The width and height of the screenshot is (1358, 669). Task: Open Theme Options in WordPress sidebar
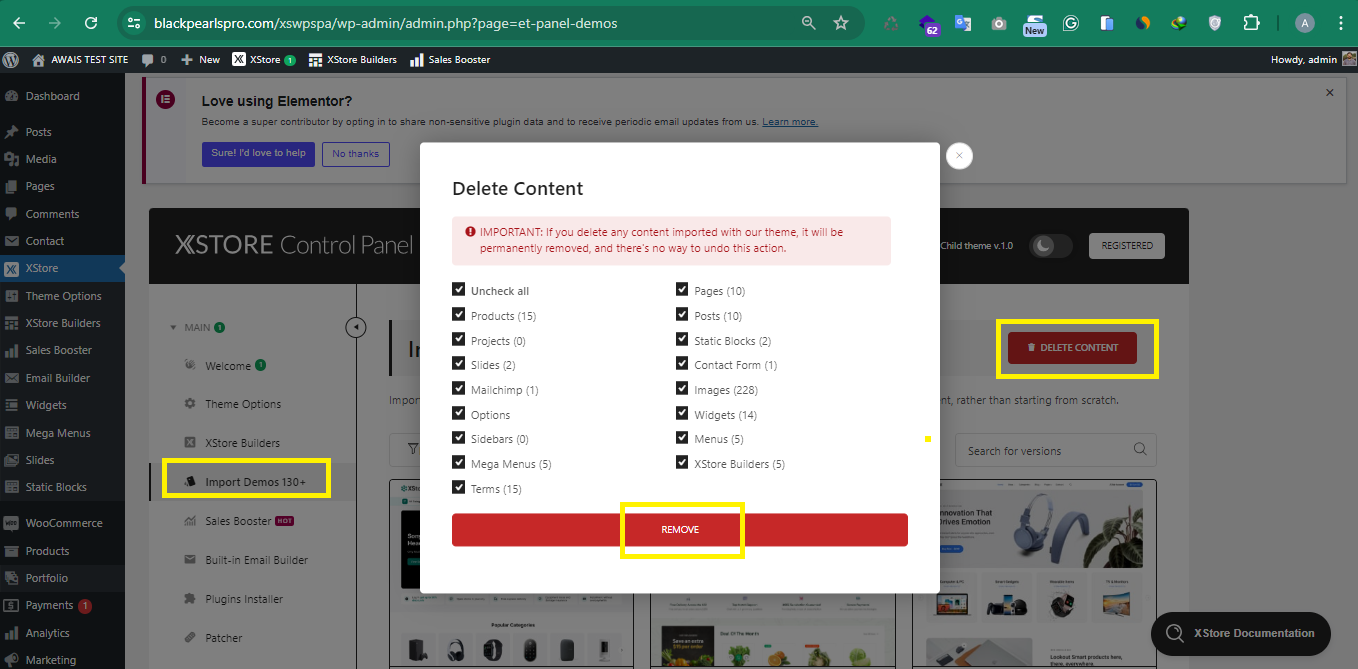click(63, 296)
